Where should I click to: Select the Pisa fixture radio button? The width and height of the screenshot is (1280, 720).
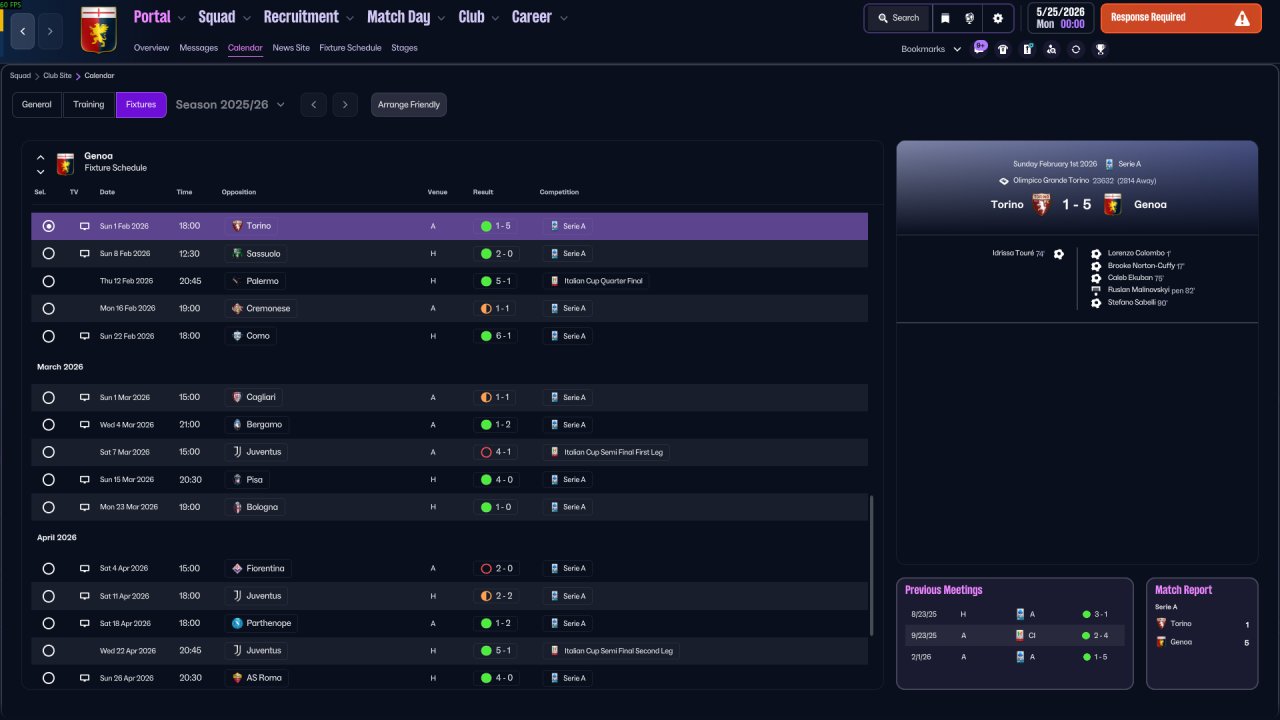coord(48,479)
